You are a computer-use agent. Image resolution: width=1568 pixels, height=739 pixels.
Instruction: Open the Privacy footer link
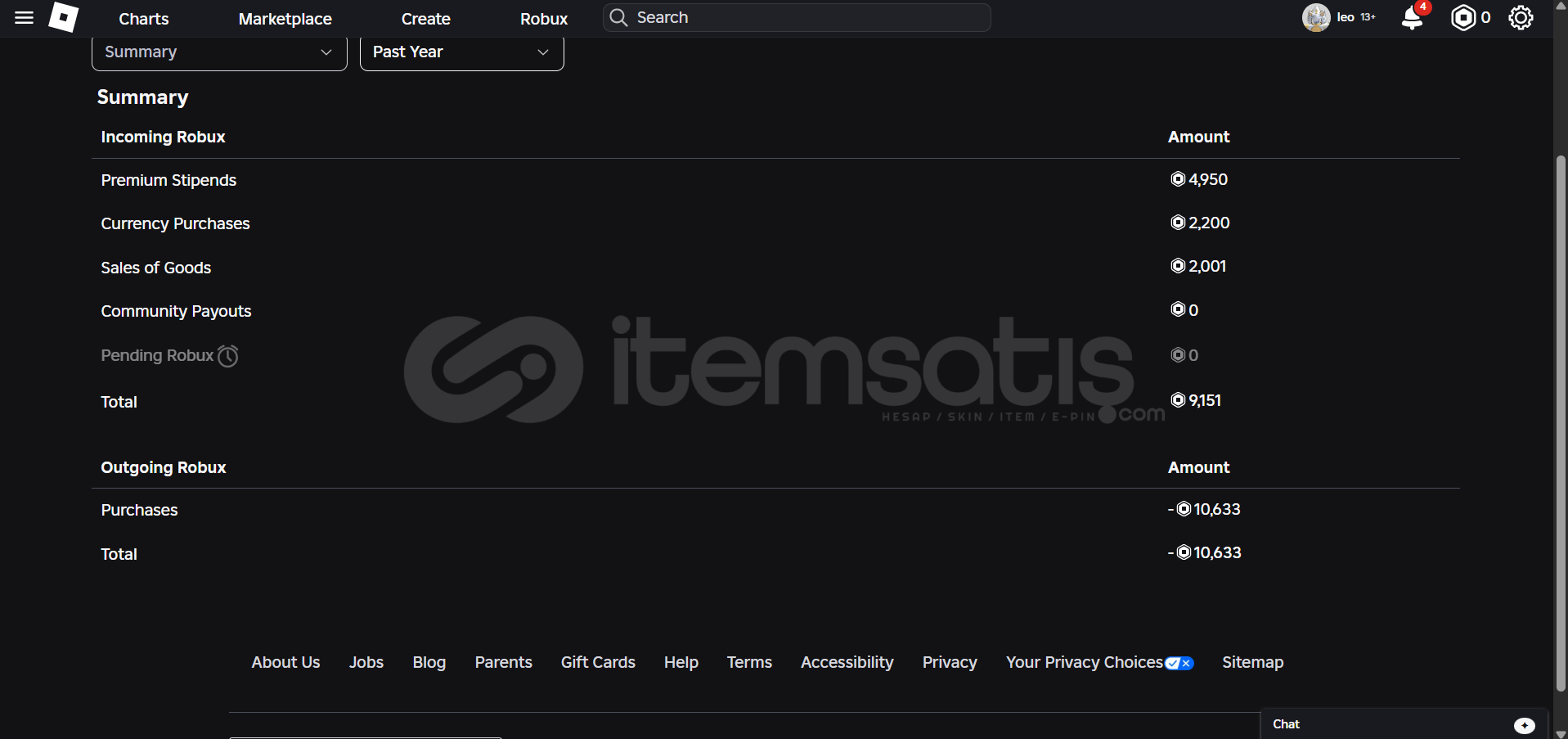click(950, 662)
